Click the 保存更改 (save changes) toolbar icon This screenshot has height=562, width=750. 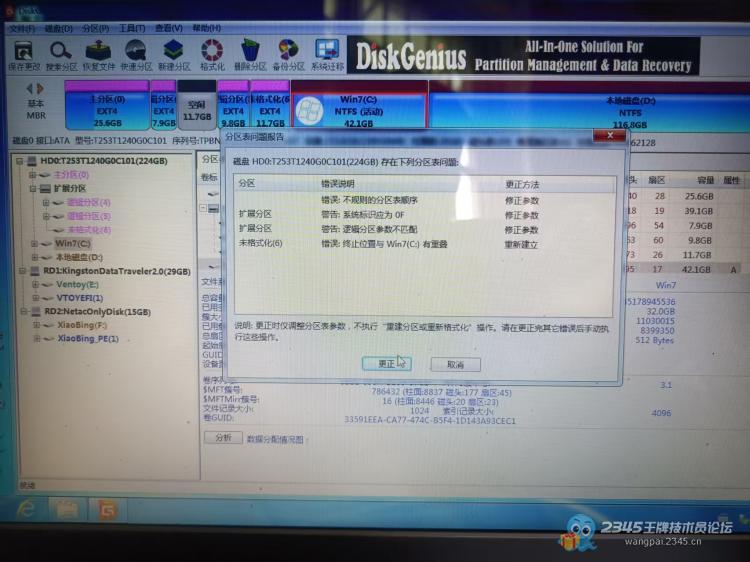(x=23, y=51)
